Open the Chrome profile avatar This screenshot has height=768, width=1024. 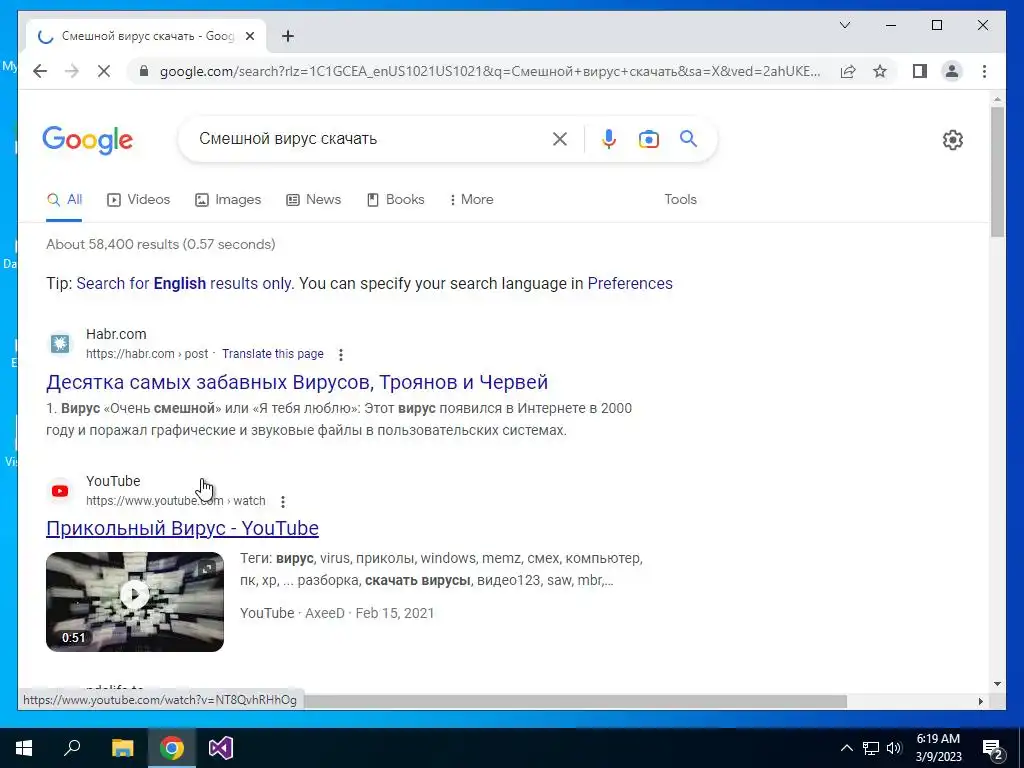tap(952, 71)
